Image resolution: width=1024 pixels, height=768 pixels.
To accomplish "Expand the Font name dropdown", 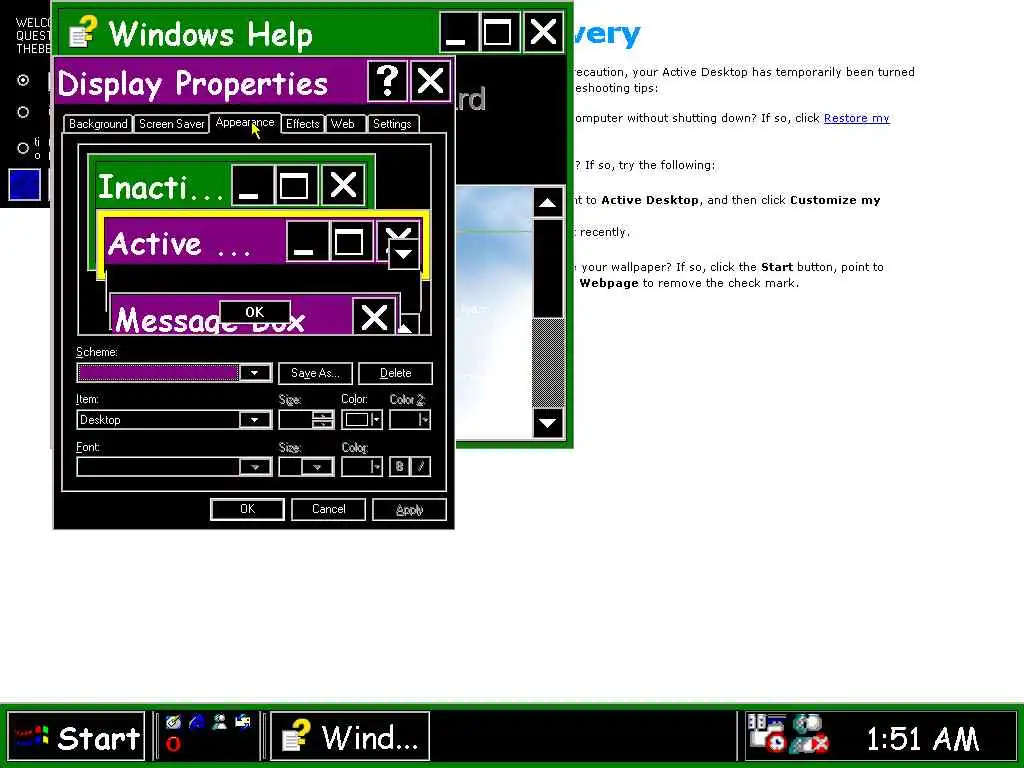I will (254, 467).
